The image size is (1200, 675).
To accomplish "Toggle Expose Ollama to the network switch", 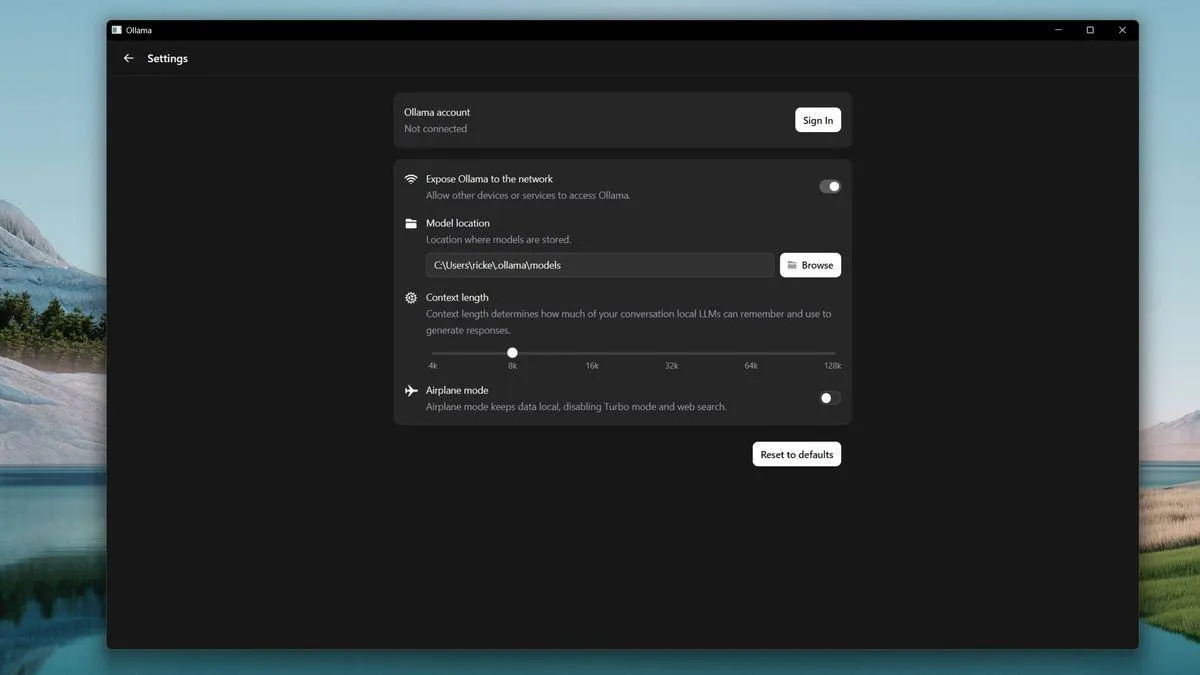I will (x=830, y=186).
